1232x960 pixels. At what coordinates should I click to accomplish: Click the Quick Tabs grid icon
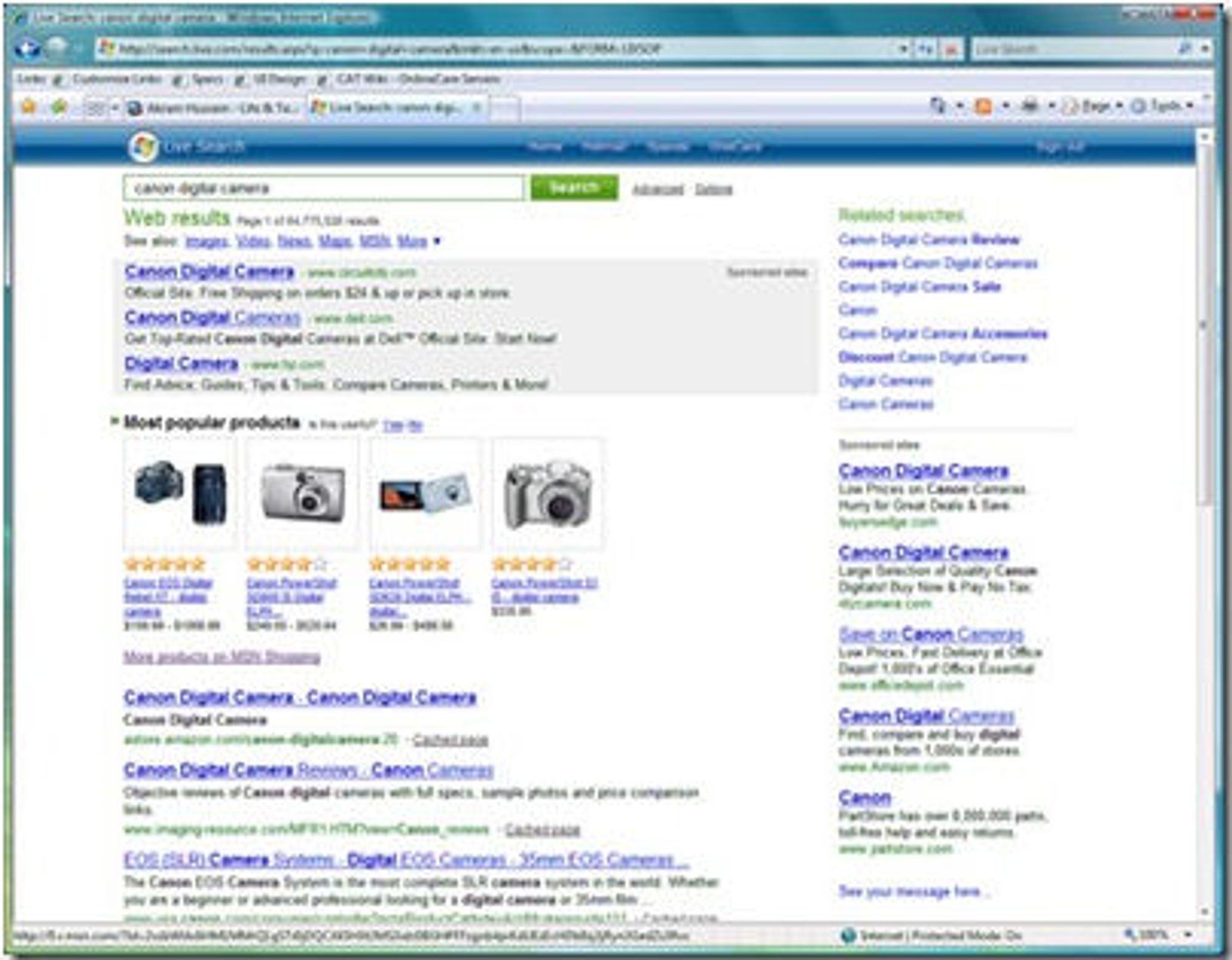click(95, 108)
